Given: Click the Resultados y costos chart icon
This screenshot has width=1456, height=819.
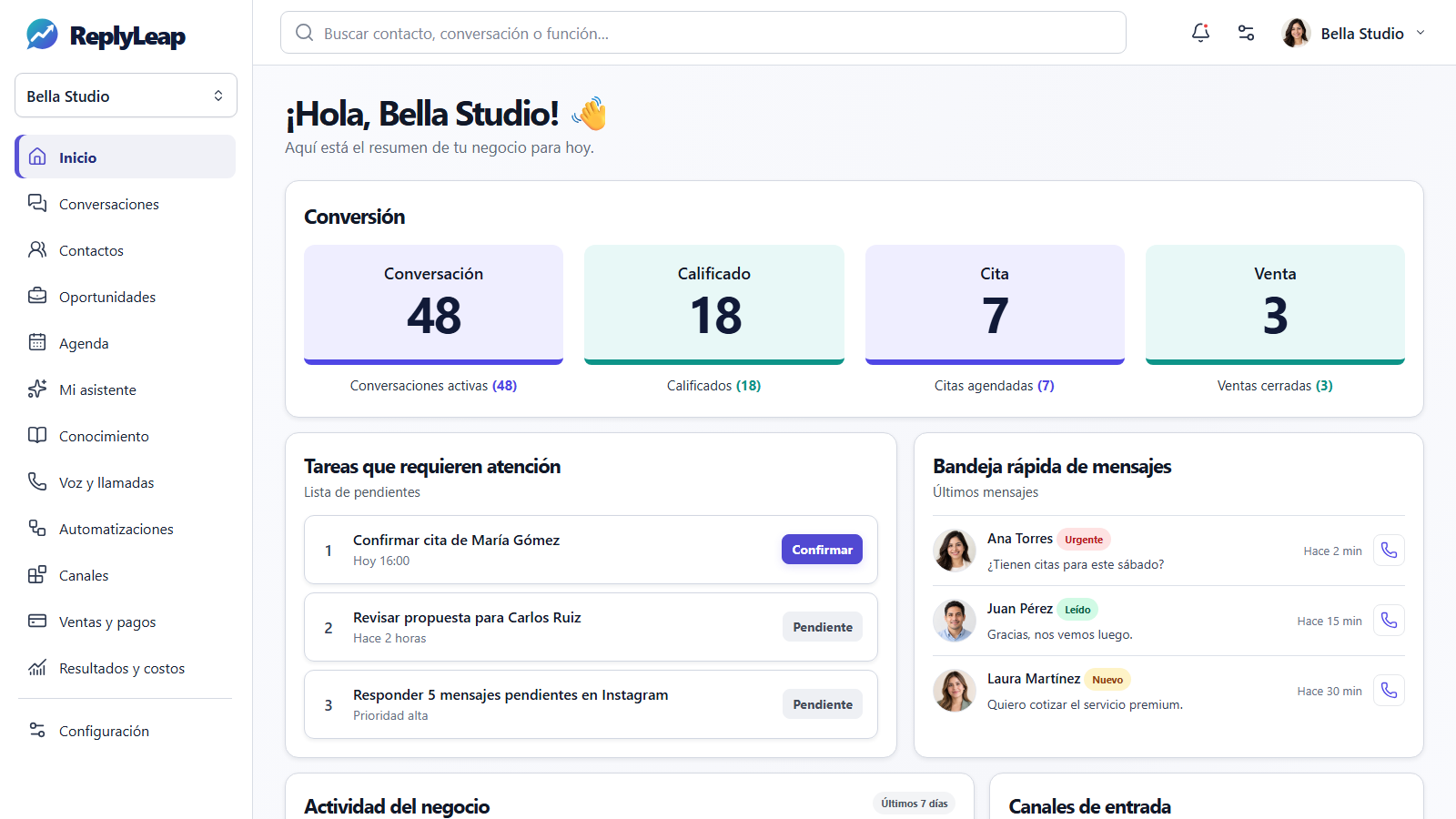Looking at the screenshot, I should pos(37,667).
